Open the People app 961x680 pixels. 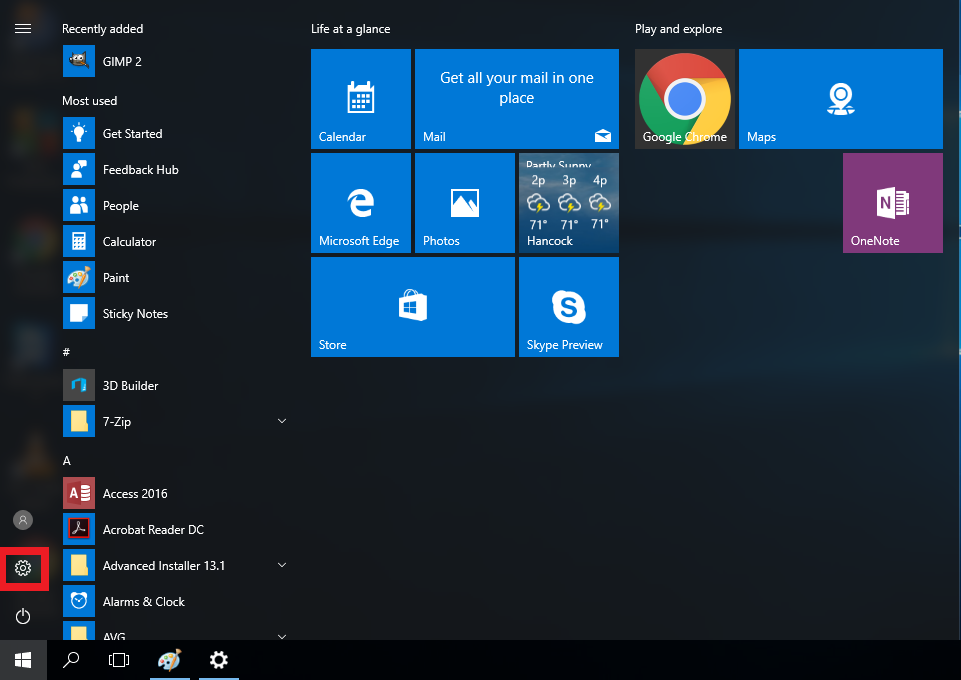coord(175,206)
